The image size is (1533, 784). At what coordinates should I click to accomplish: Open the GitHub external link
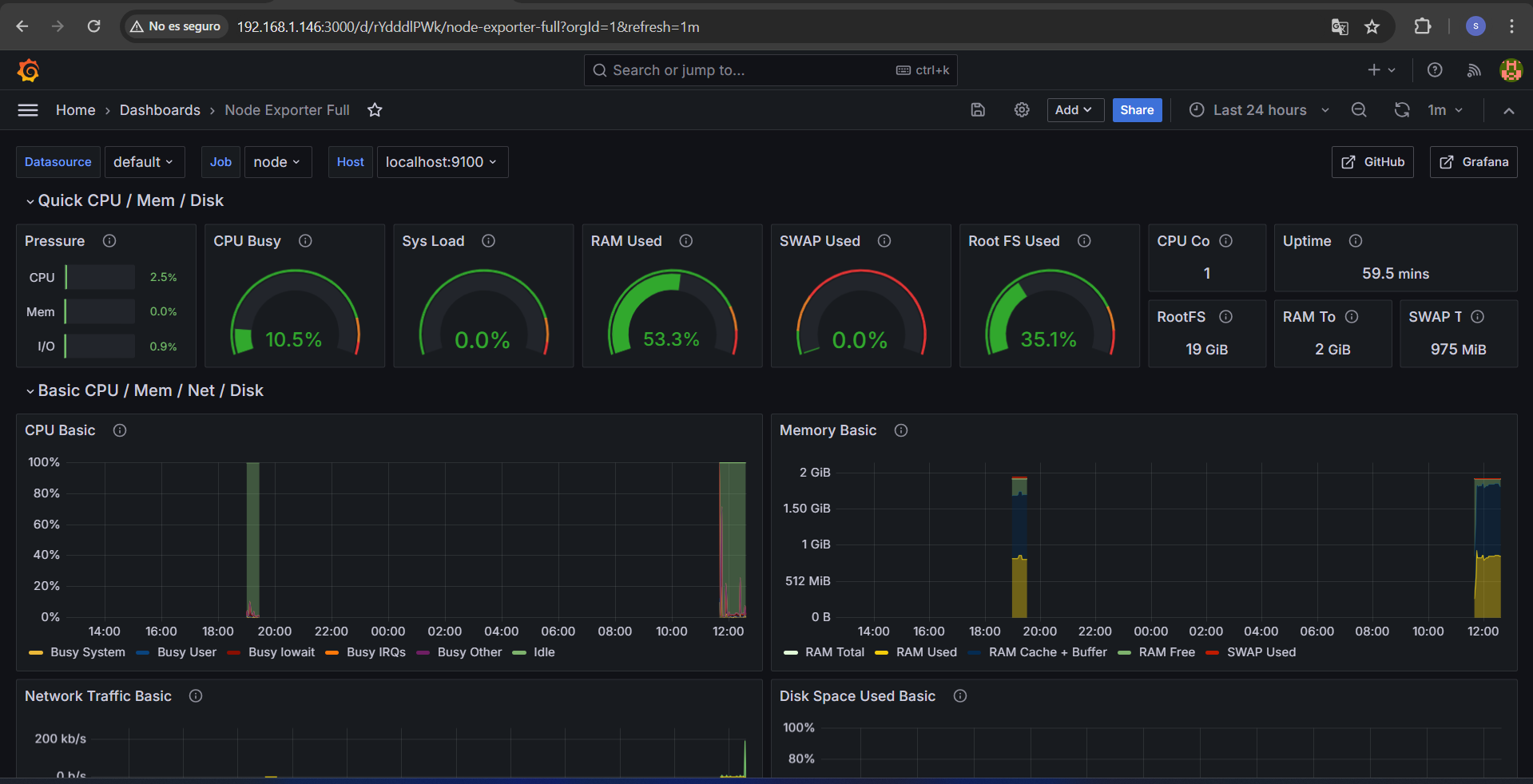1372,162
